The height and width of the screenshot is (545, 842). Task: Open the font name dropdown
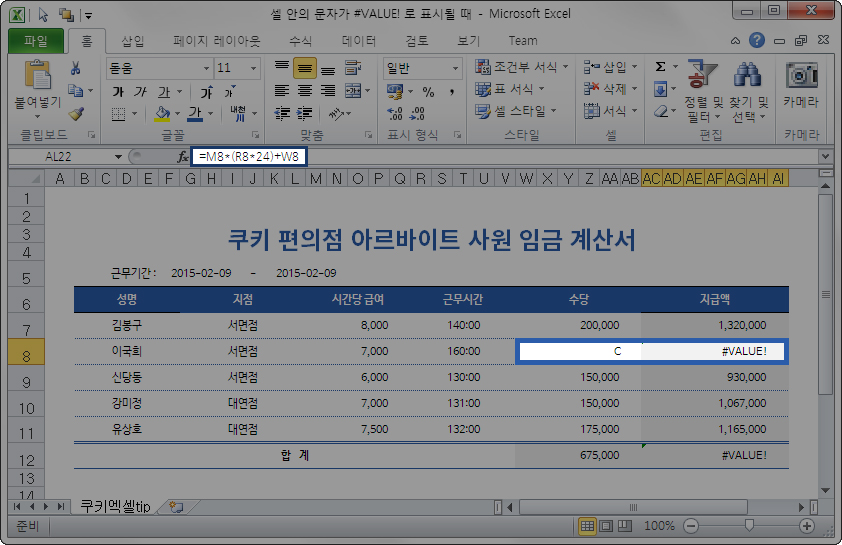pyautogui.click(x=206, y=68)
